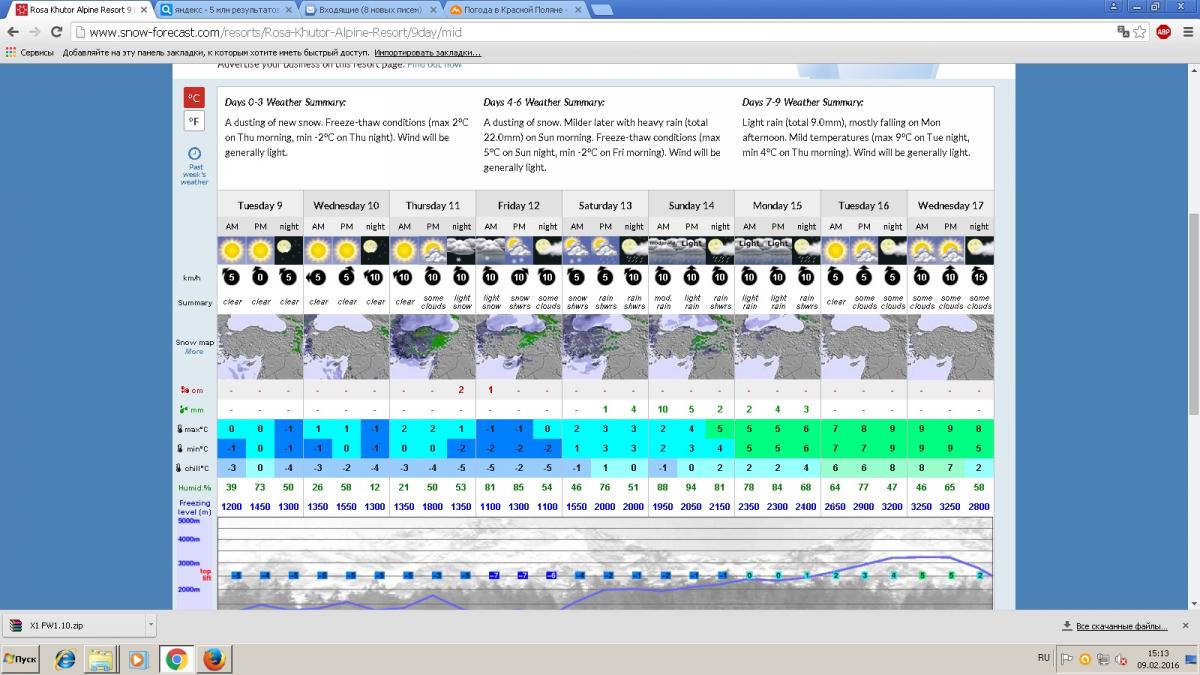
Task: Open Windows Explorer from the taskbar
Action: (x=101, y=660)
